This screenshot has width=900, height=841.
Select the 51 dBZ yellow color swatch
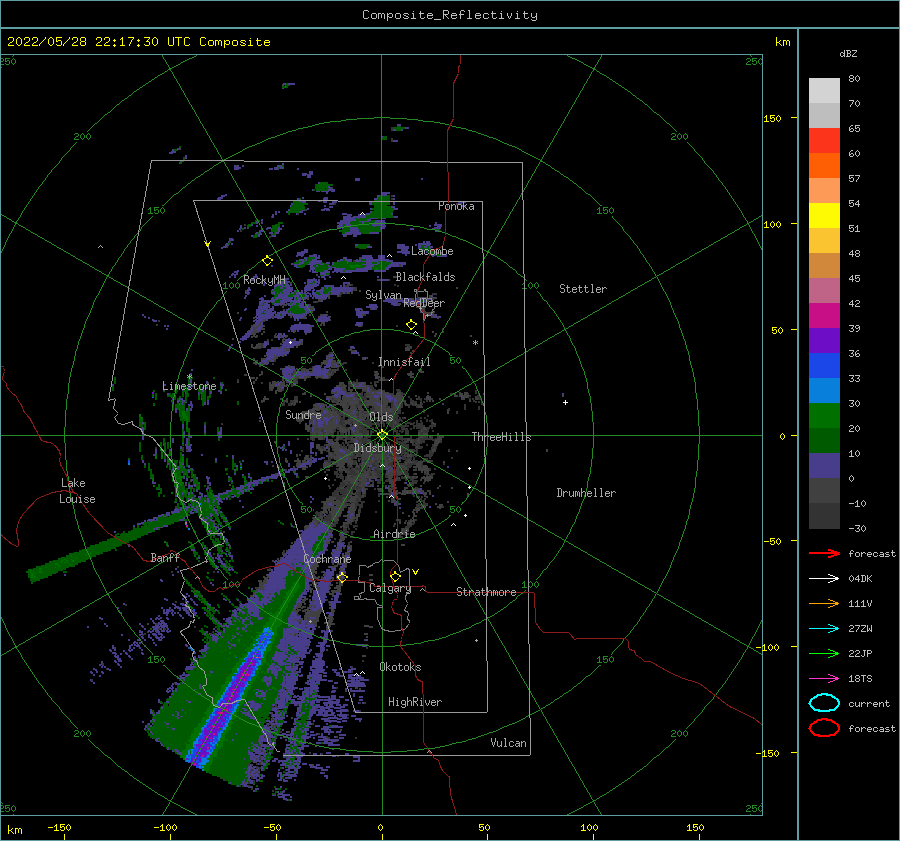coord(824,216)
